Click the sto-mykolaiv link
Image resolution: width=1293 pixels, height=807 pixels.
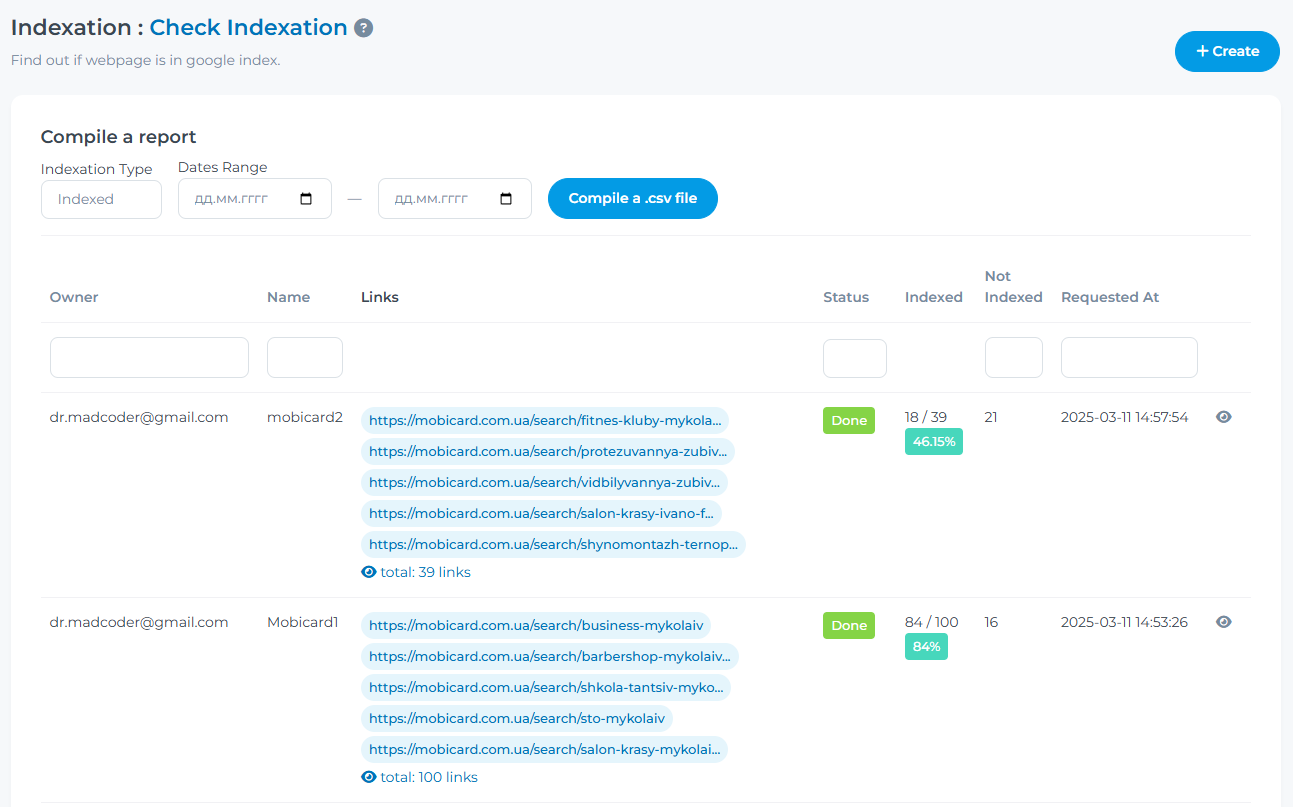(516, 718)
